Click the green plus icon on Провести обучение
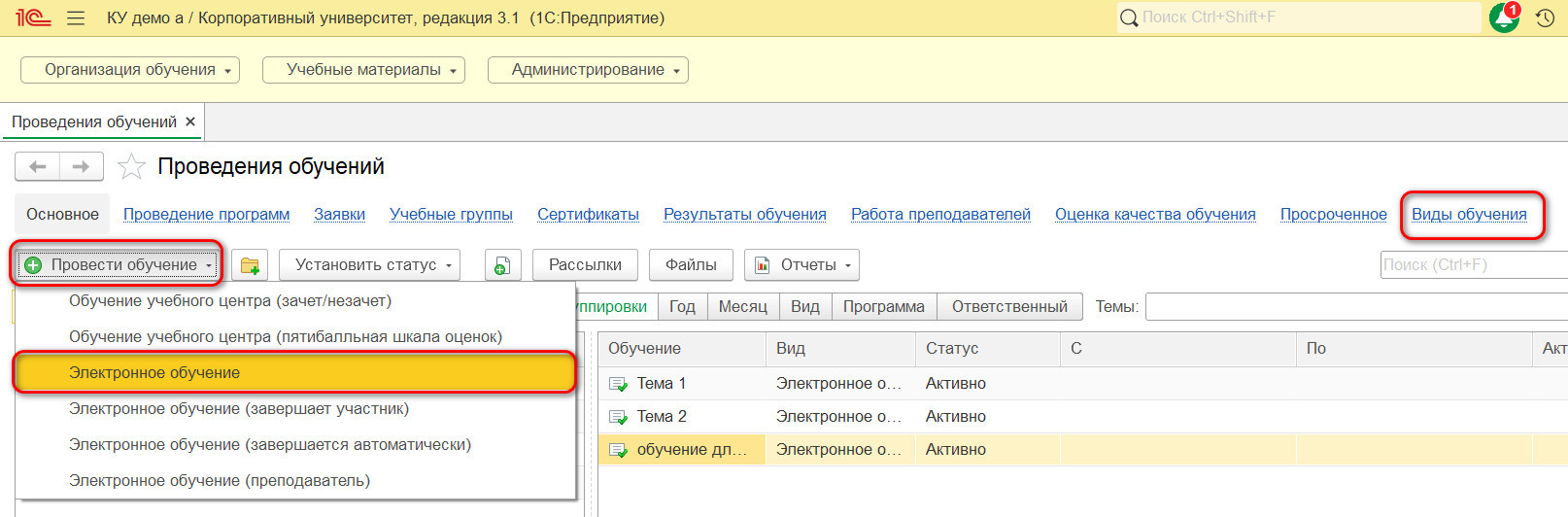Screen dimensions: 1568x517 click(33, 265)
